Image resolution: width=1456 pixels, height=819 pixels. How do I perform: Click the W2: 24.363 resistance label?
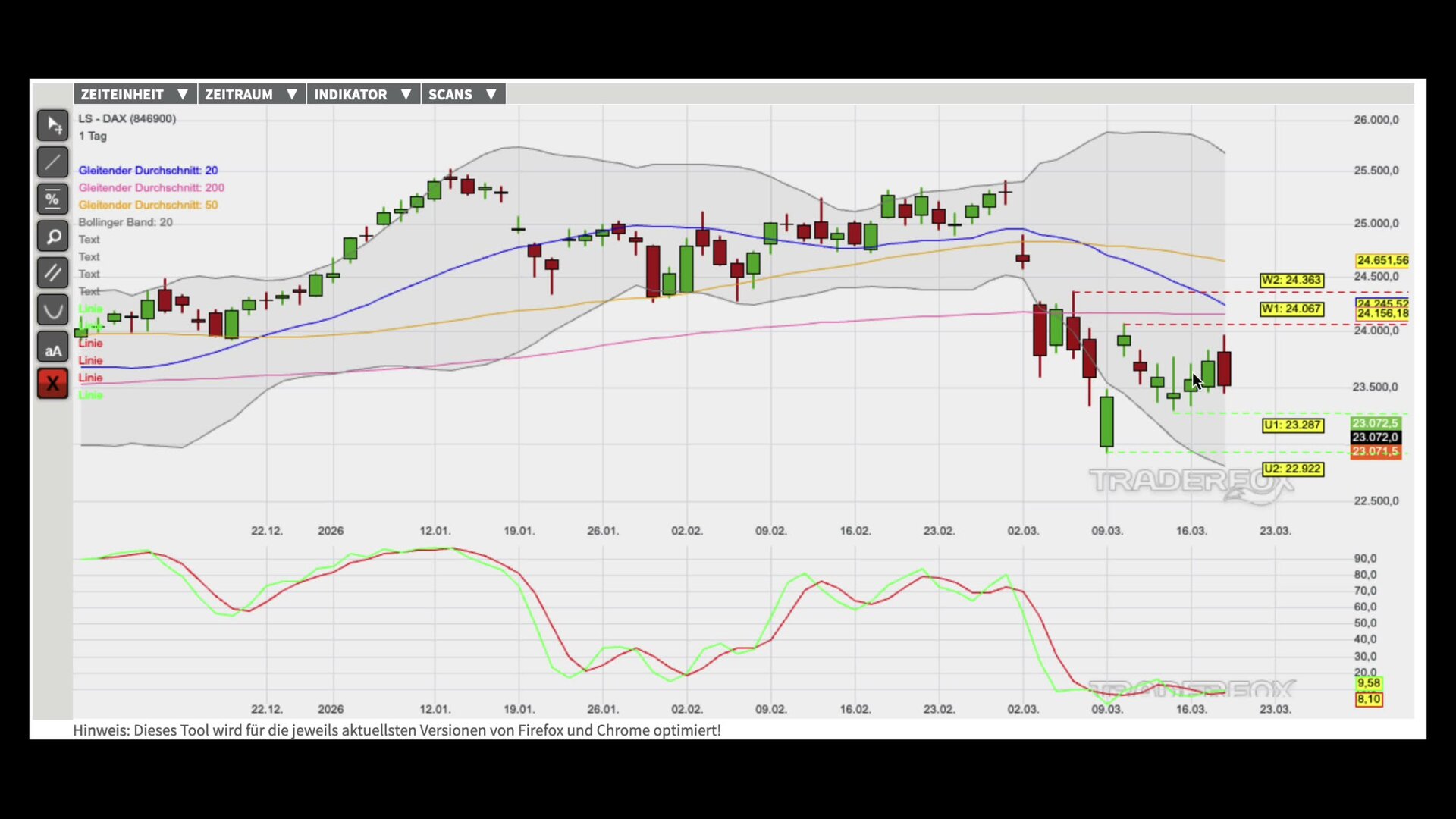tap(1291, 280)
